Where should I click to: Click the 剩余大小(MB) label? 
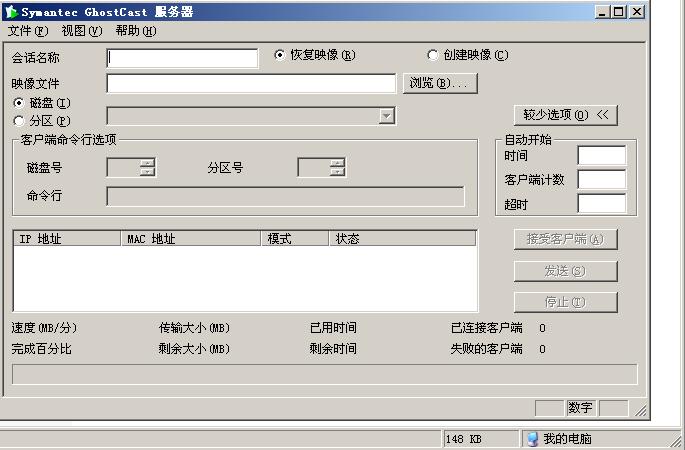(x=194, y=349)
